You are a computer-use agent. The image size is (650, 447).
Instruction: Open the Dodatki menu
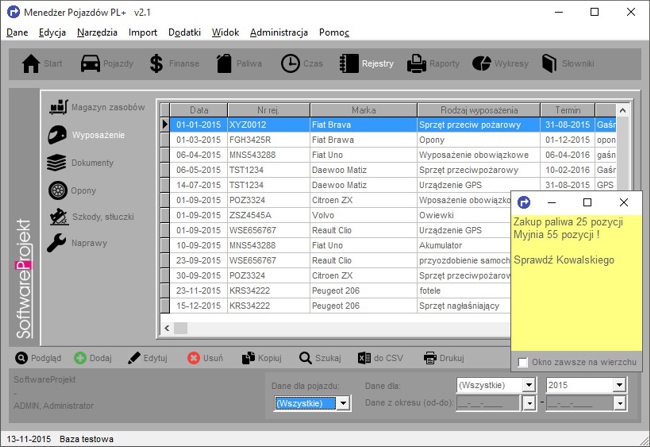click(x=184, y=32)
